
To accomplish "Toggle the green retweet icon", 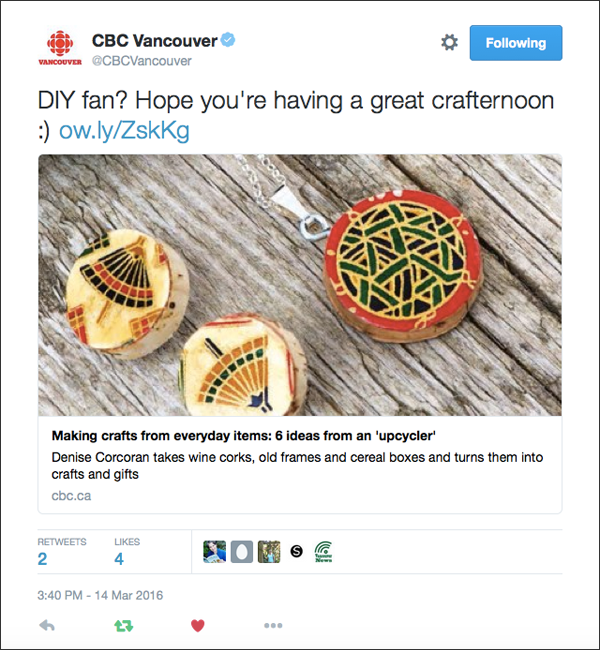I will [x=124, y=626].
